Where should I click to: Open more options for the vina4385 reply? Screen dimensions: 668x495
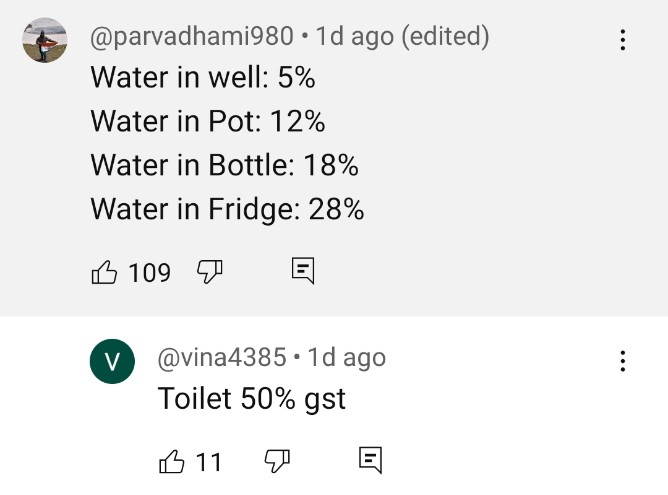(623, 361)
